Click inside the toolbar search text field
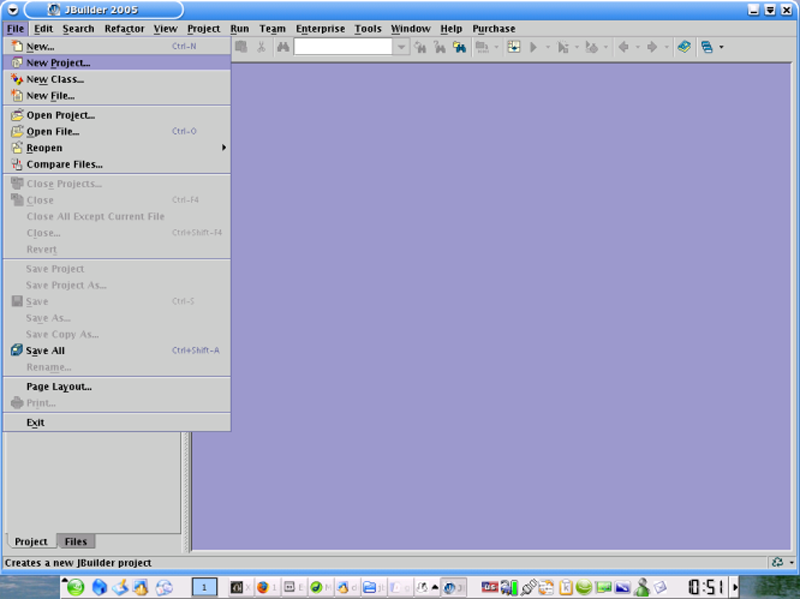This screenshot has width=800, height=599. click(x=343, y=47)
